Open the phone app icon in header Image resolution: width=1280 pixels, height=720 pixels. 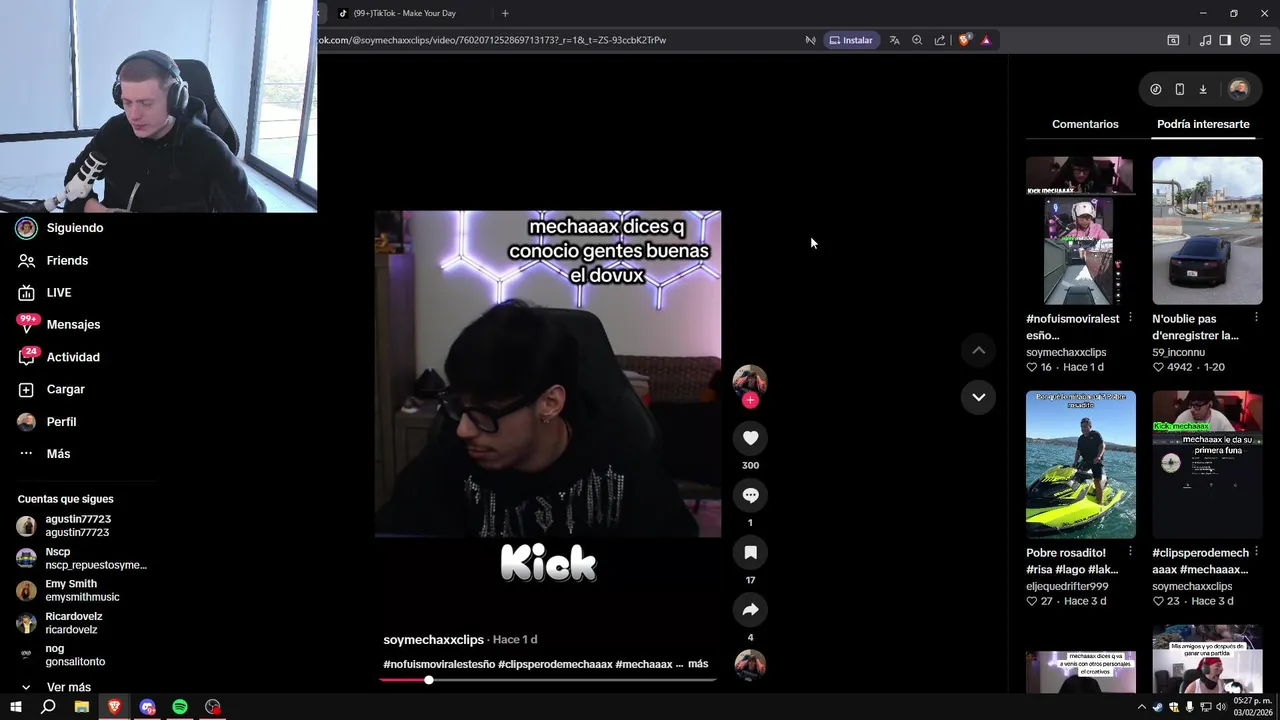coord(1179,89)
